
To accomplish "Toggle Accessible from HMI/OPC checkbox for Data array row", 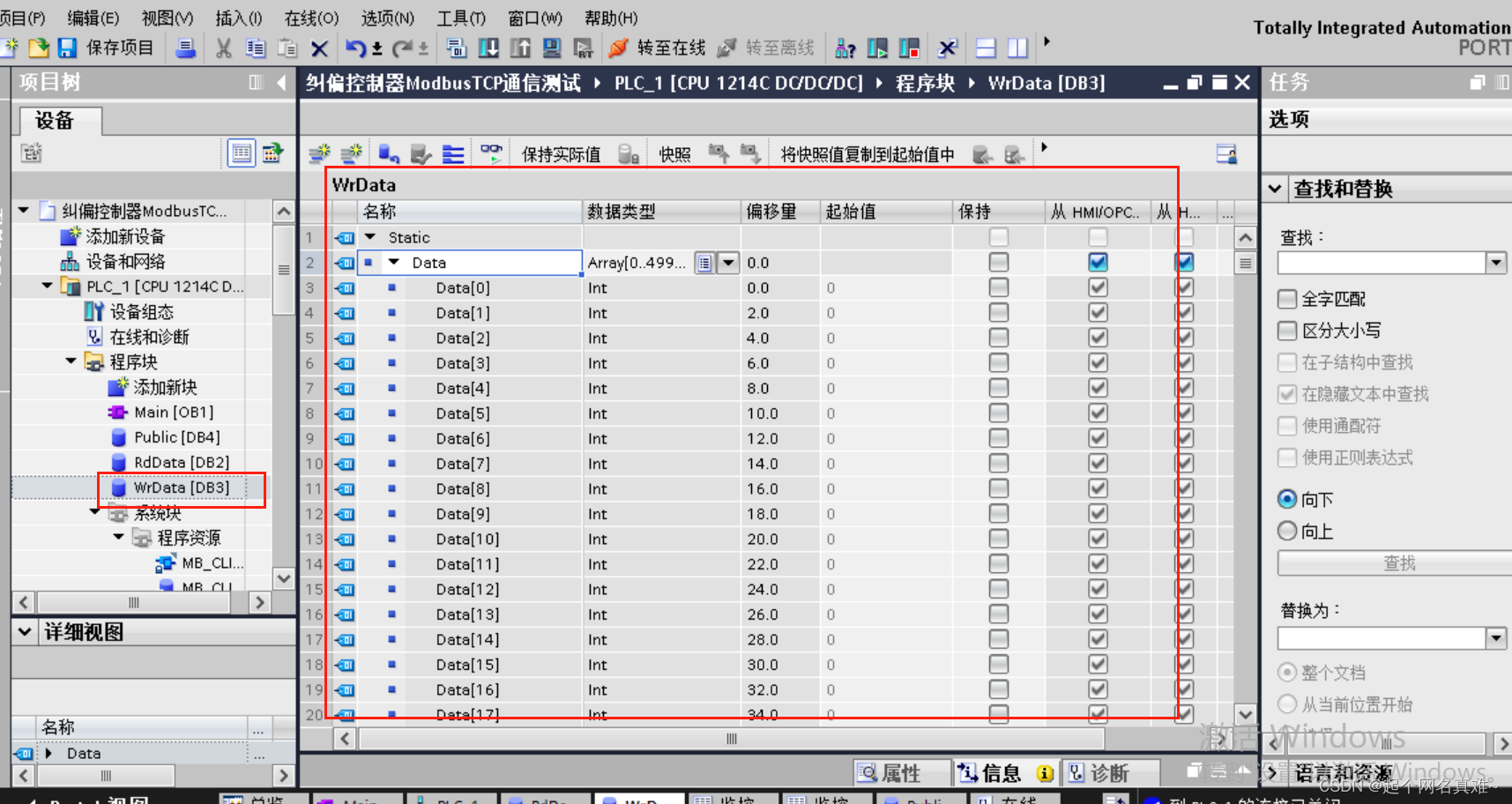I will tap(1098, 262).
